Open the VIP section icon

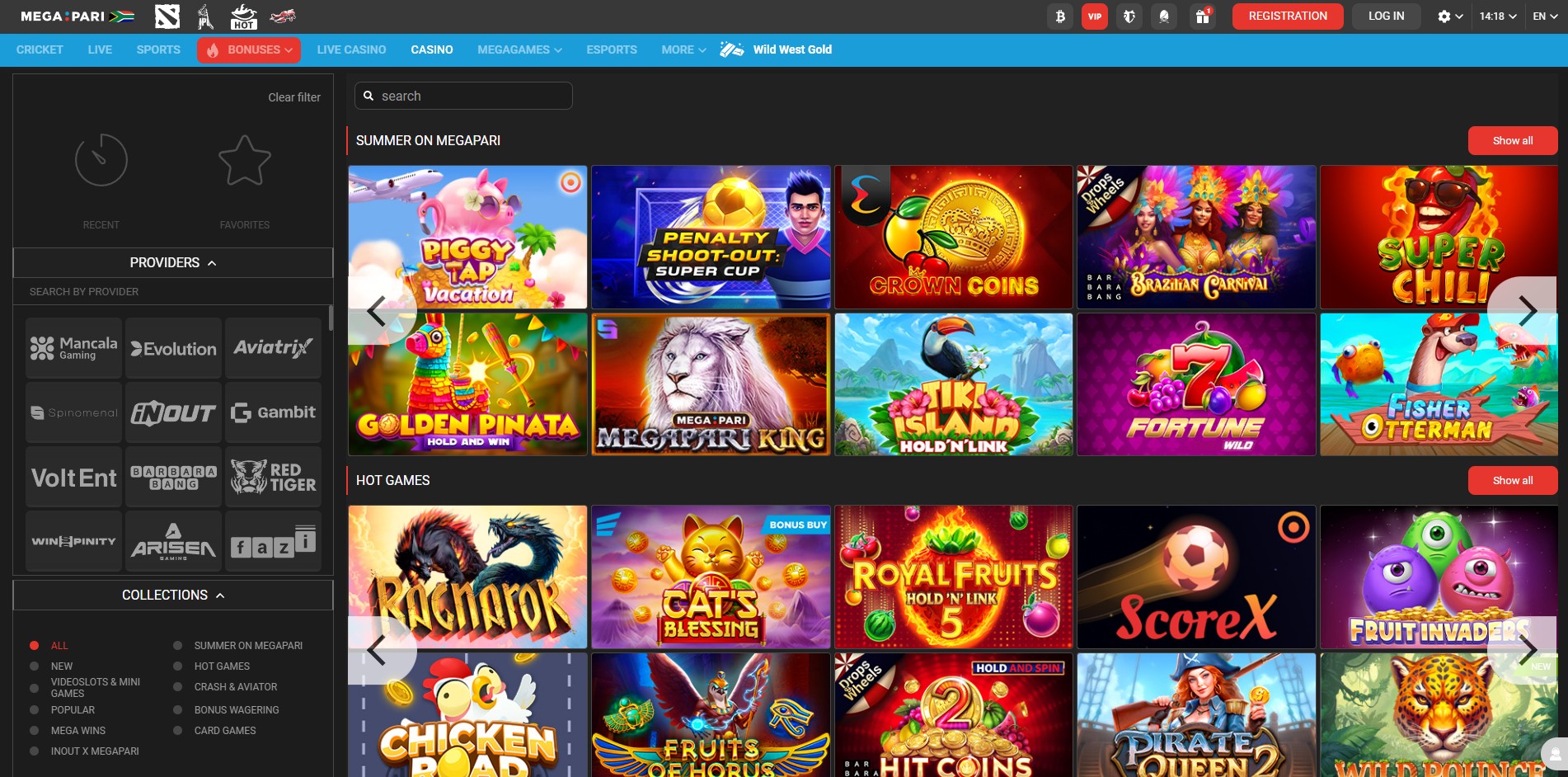[1094, 16]
